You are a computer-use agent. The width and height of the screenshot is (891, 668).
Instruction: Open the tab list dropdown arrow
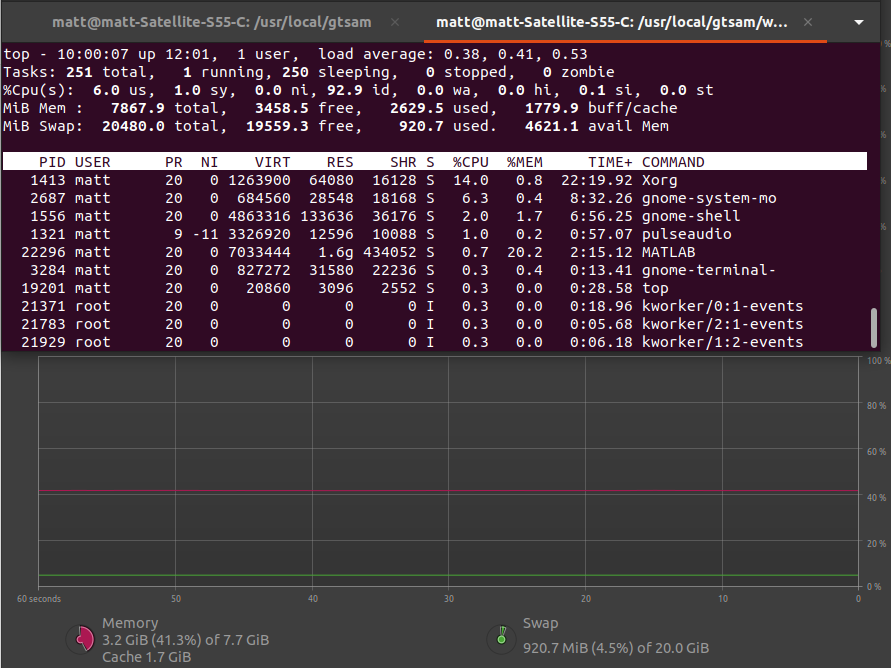858,21
